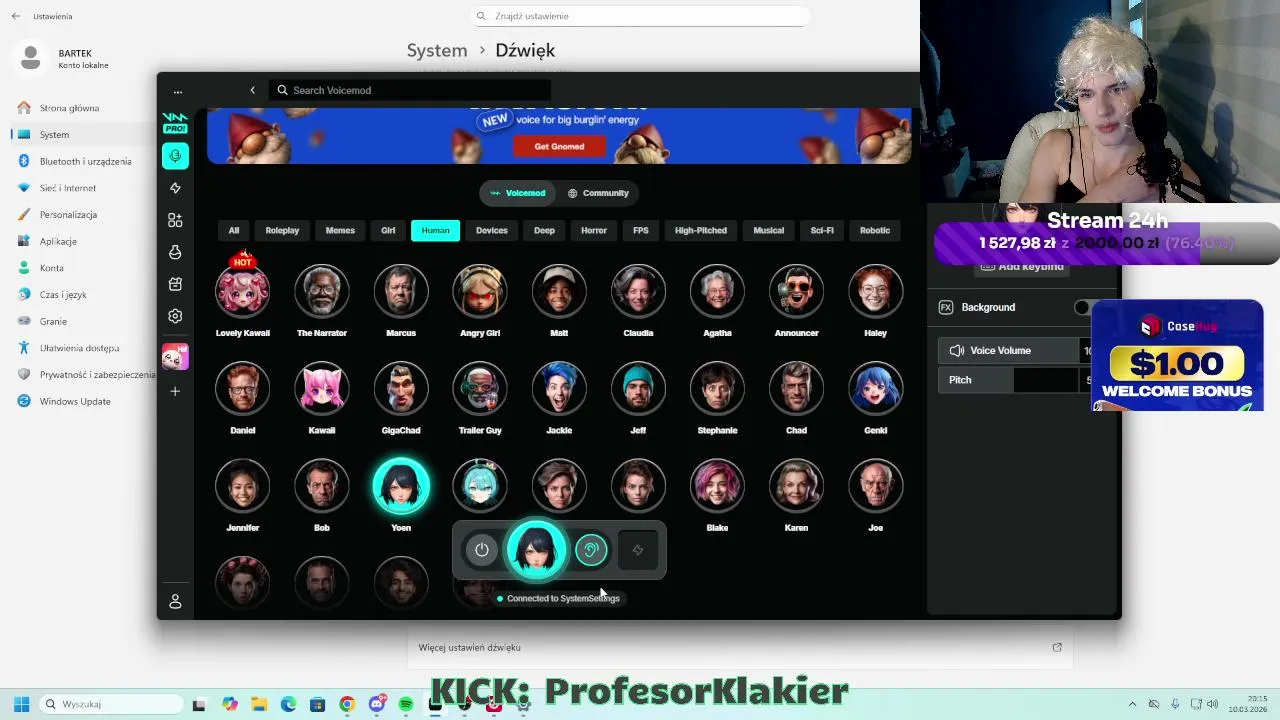Open the Voicelab flask sidebar icon
The image size is (1280, 720).
click(175, 252)
